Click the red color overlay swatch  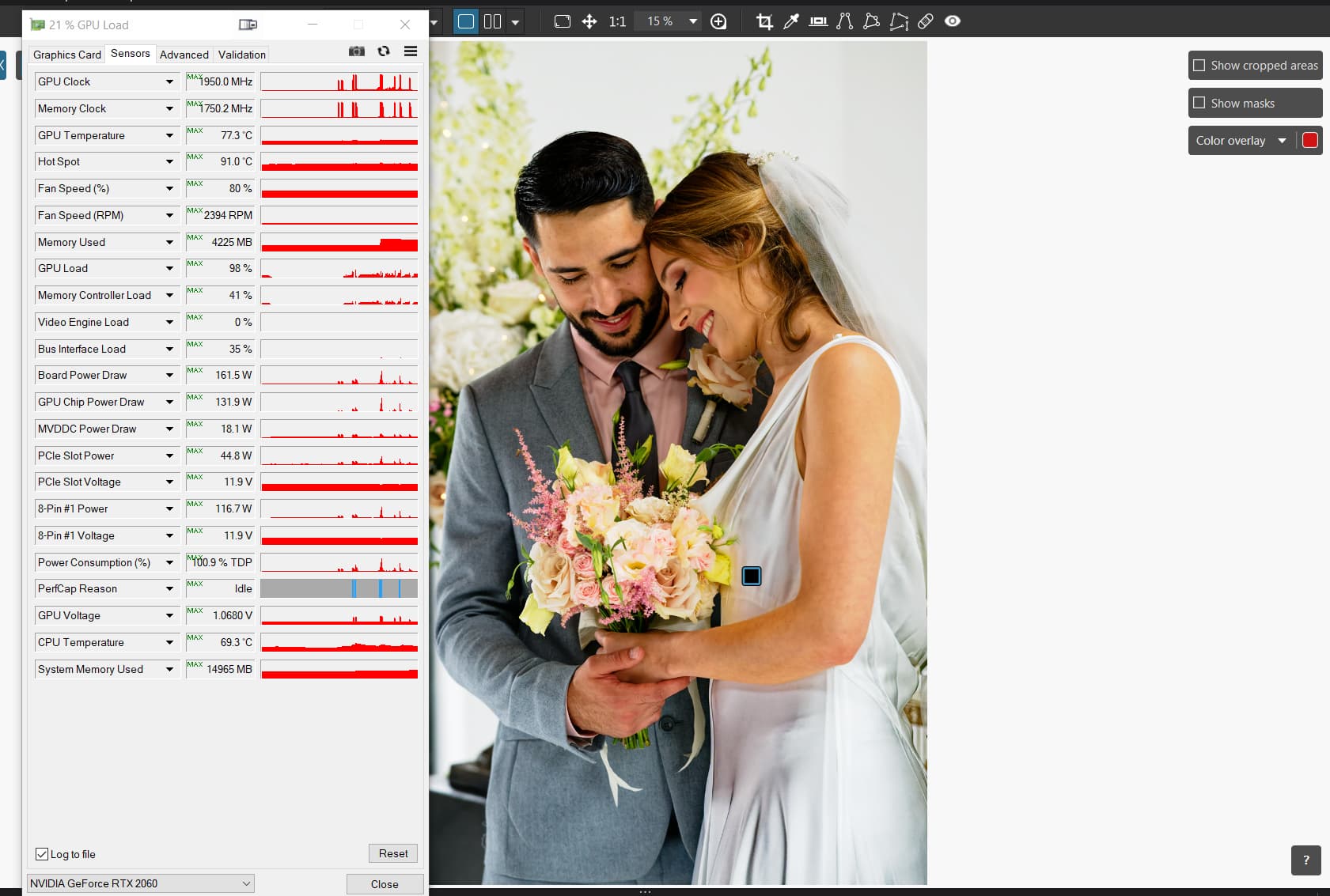click(x=1309, y=141)
